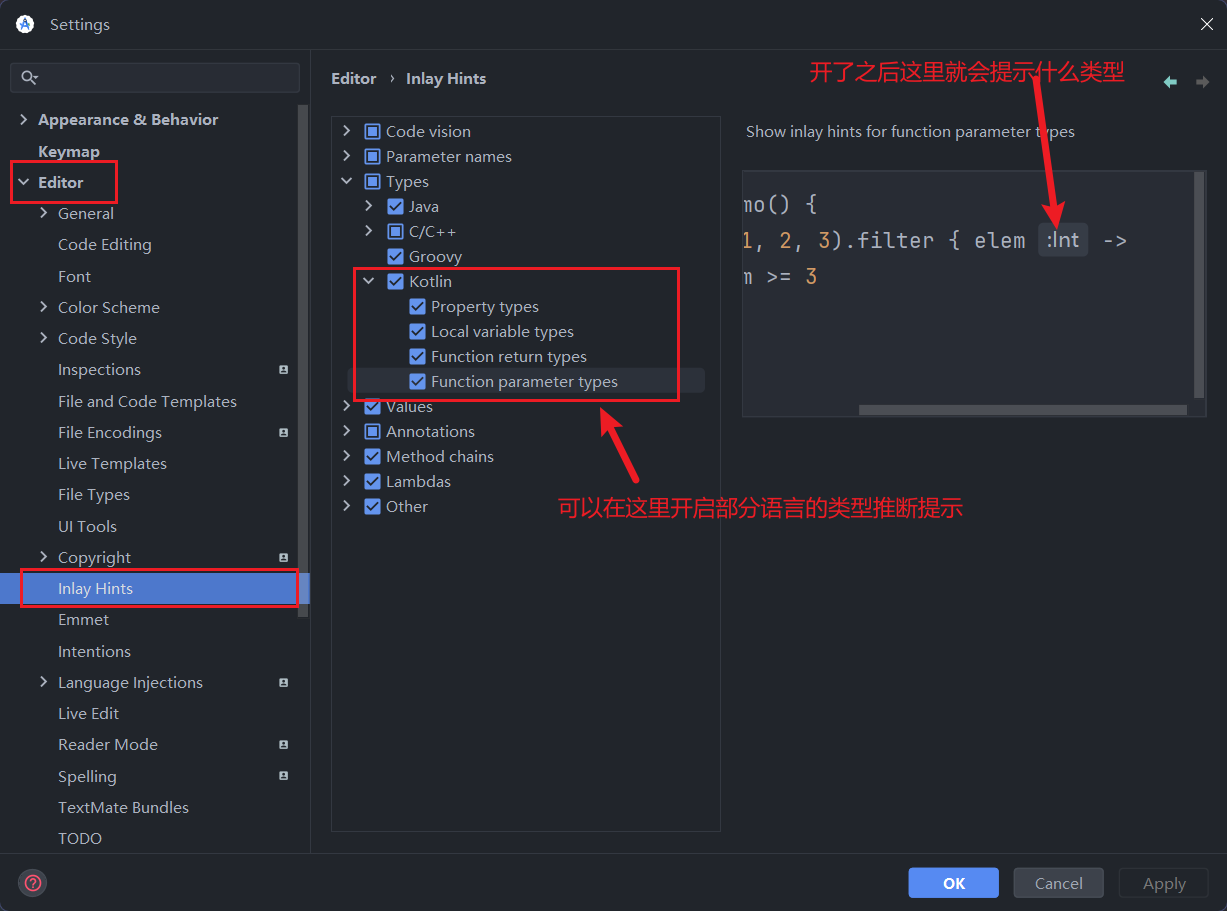
Task: Disable the Groovy type hints checkbox
Action: point(396,257)
